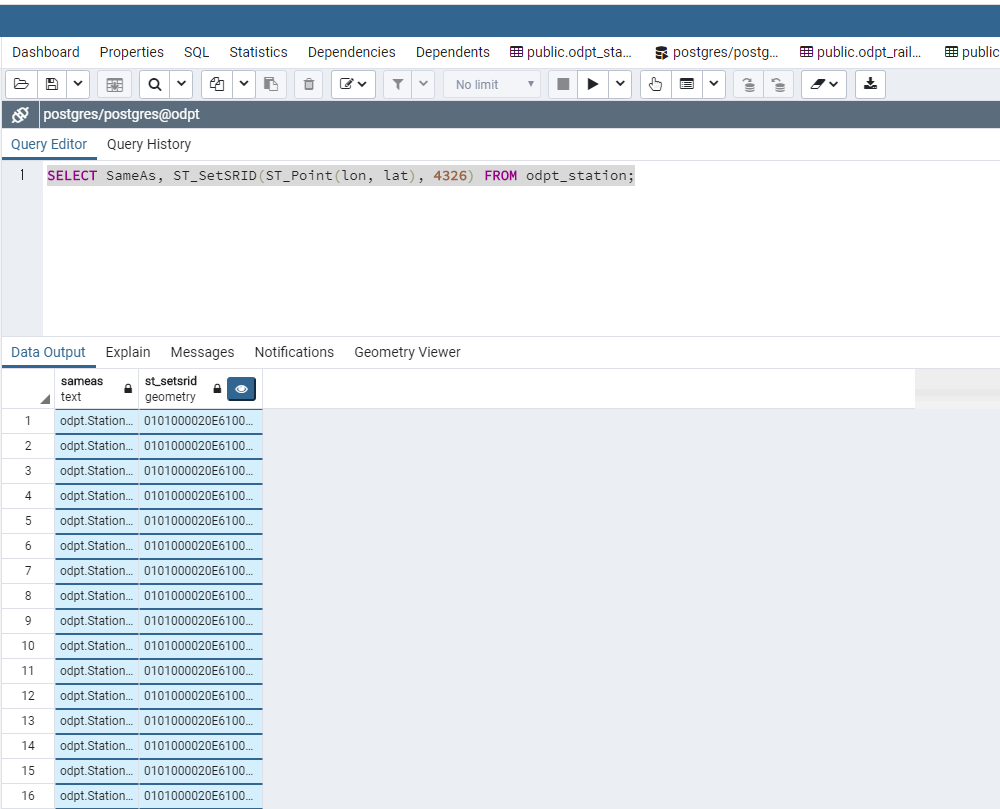Click the Commit database icon
This screenshot has width=1000, height=809.
pos(749,84)
